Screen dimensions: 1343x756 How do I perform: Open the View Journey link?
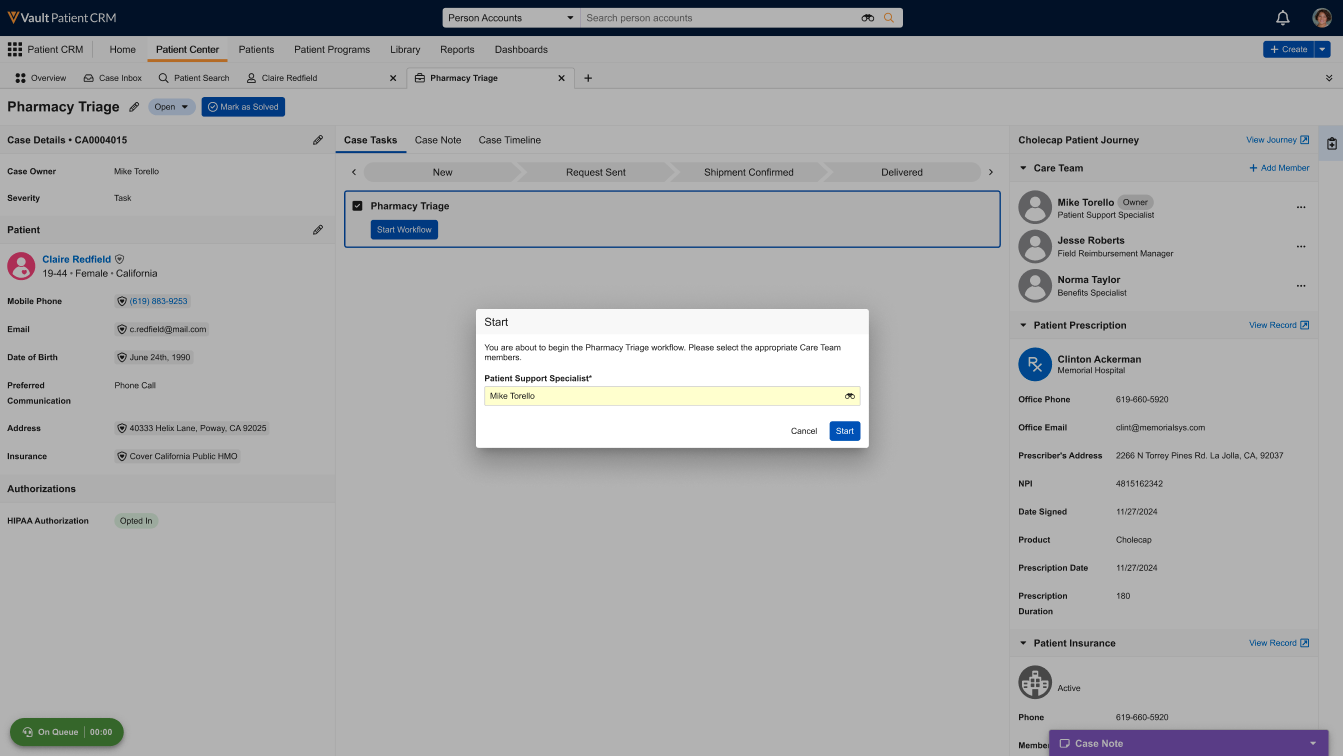pos(1277,140)
